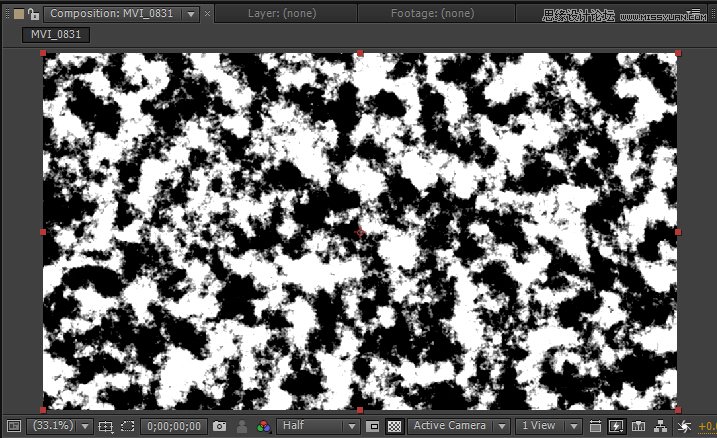Screen dimensions: 717x438
Task: Click the Timeline icon in viewer bar
Action: coord(638,426)
